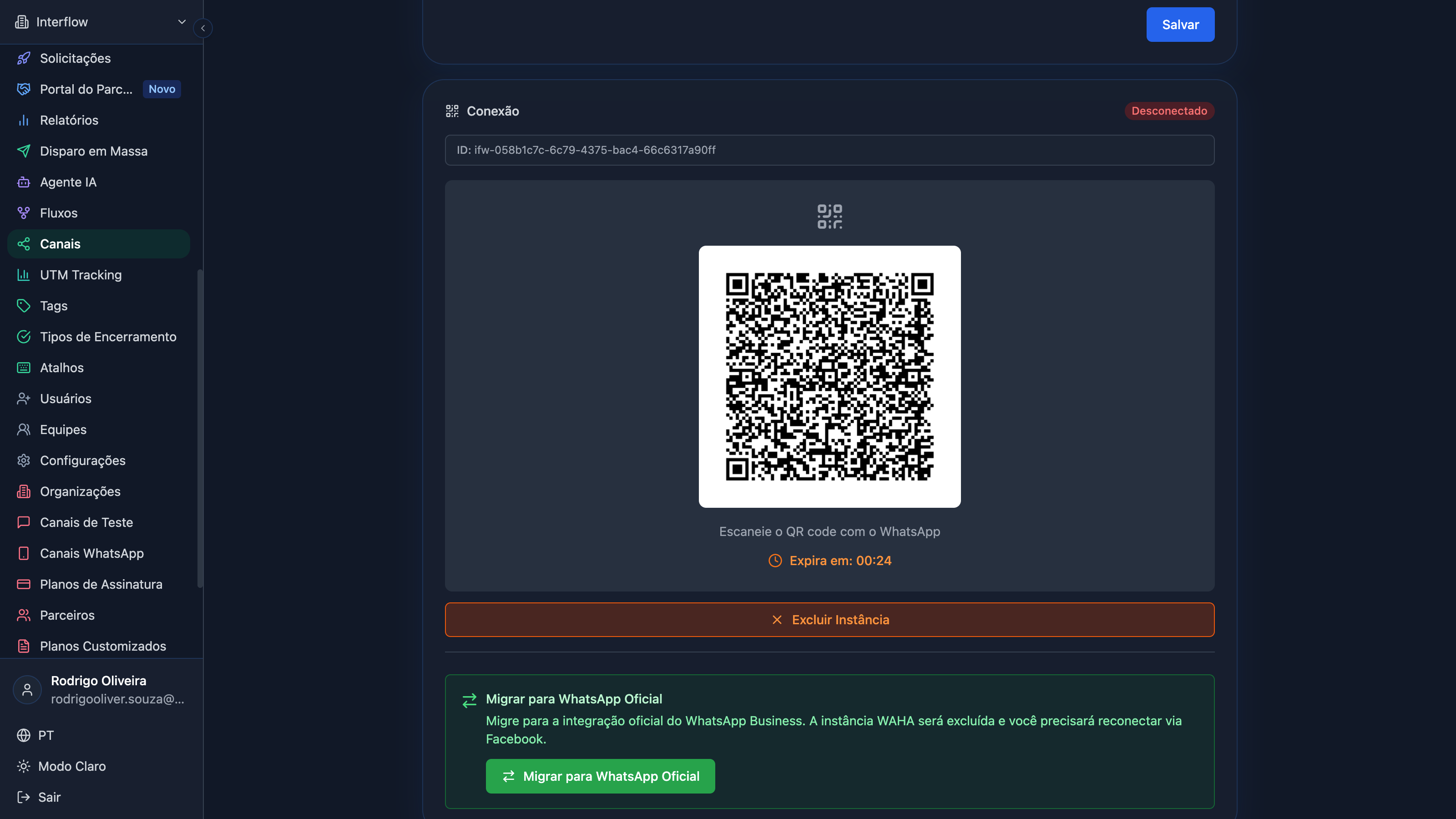Click the WhatsApp QR code image
The image size is (1456, 819).
coord(829,377)
